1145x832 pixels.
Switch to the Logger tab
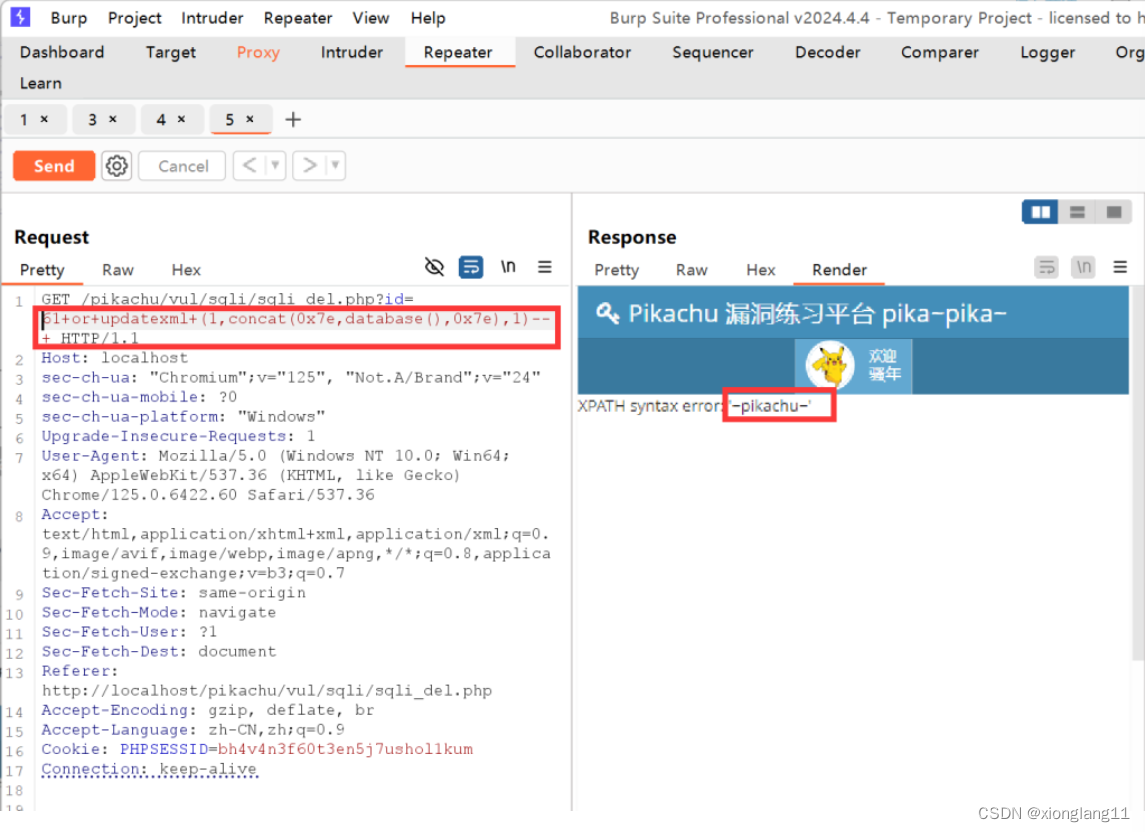click(1047, 52)
